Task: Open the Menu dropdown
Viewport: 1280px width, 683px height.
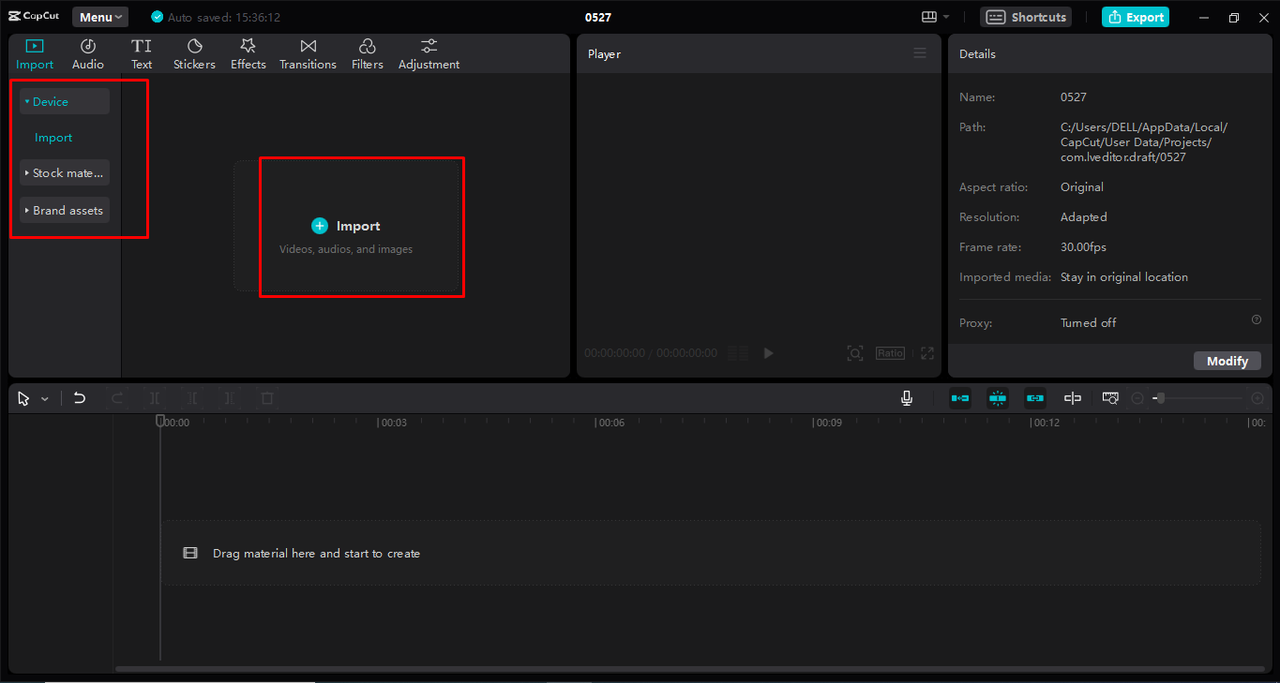Action: pos(100,17)
